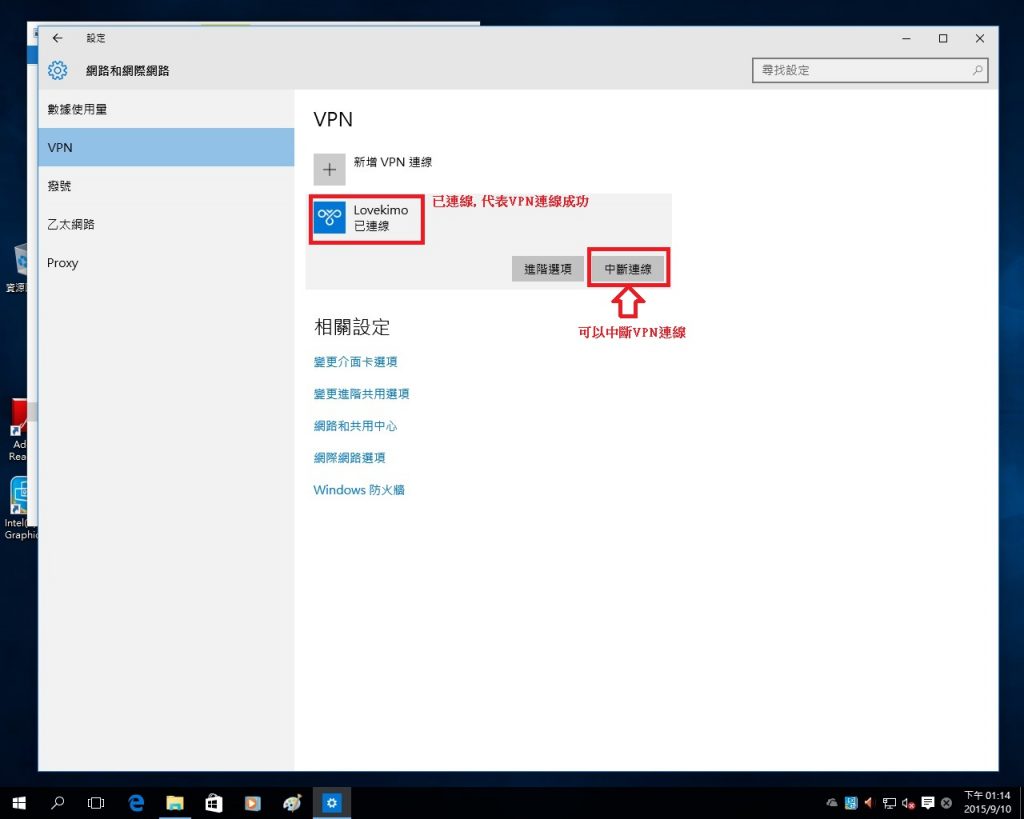Open 進階選項 for the Lovekimo connection

pyautogui.click(x=547, y=268)
